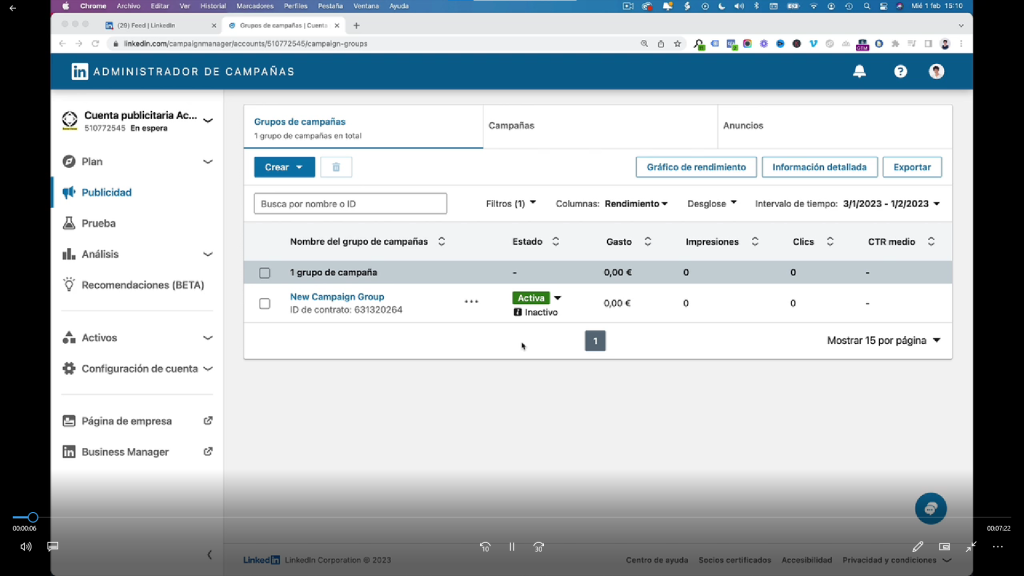Image resolution: width=1024 pixels, height=576 pixels.
Task: Open the video captions icon
Action: [53, 547]
